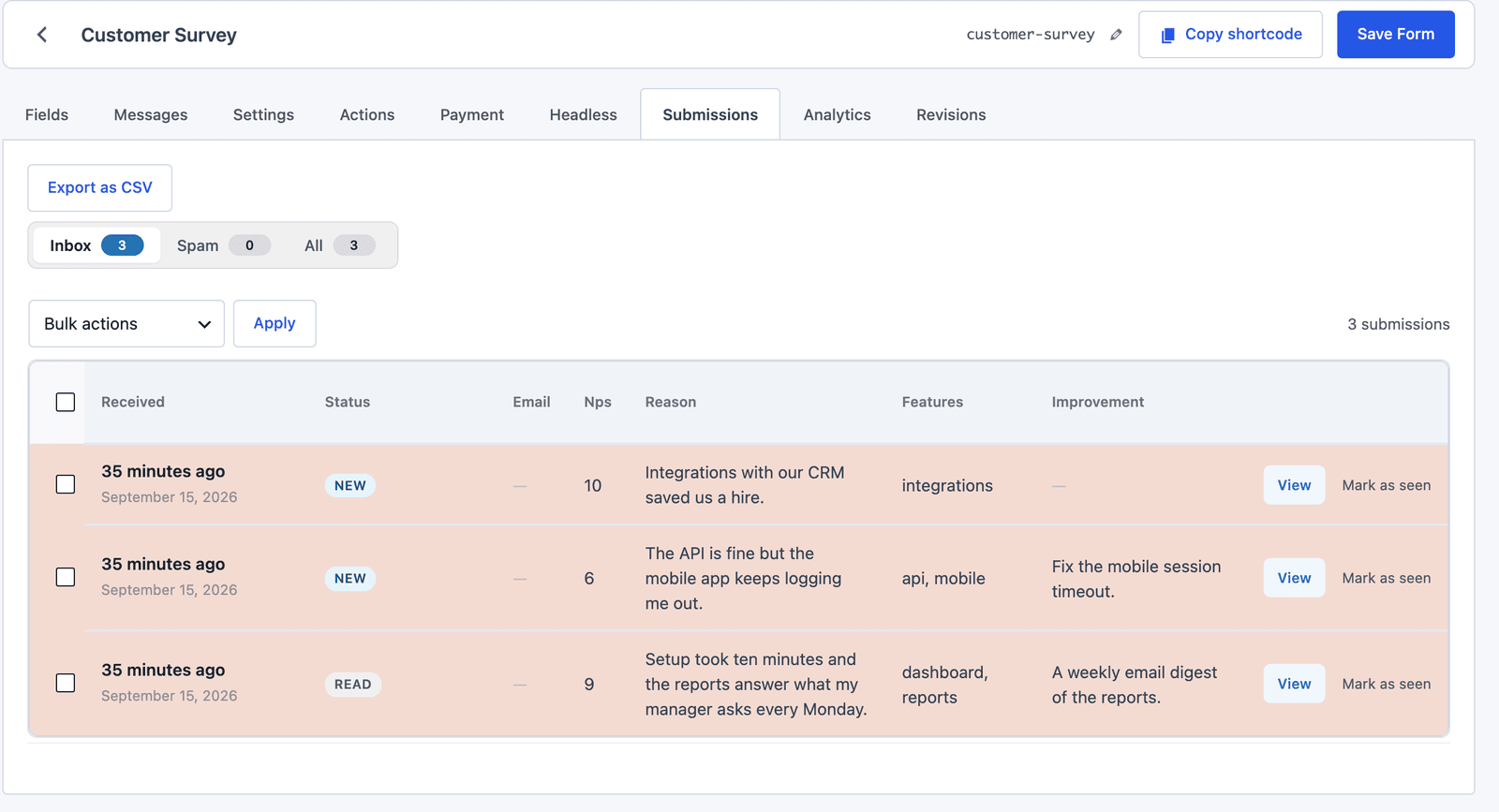Check the row with Nps 10

66,485
